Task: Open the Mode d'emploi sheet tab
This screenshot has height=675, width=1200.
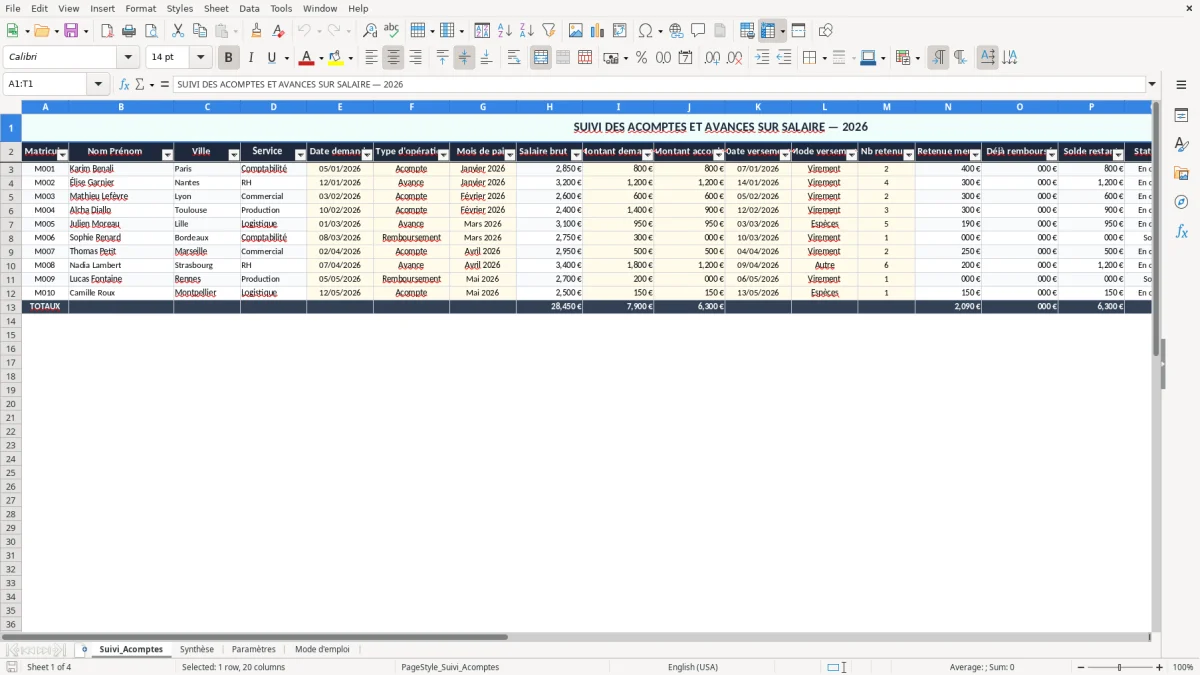Action: [x=322, y=650]
